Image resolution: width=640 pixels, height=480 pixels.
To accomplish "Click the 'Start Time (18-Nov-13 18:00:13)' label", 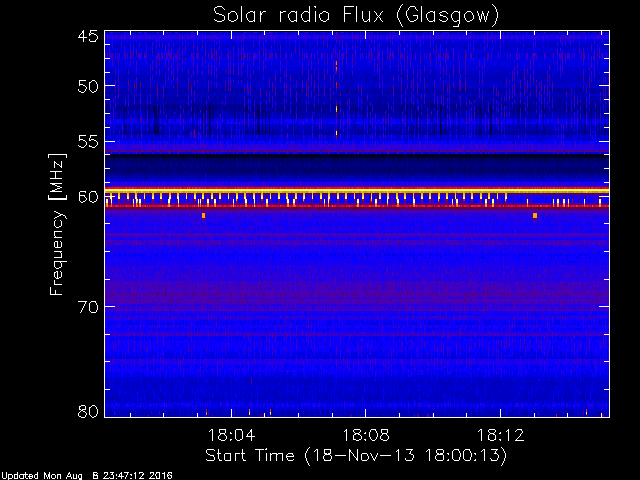I will point(356,456).
